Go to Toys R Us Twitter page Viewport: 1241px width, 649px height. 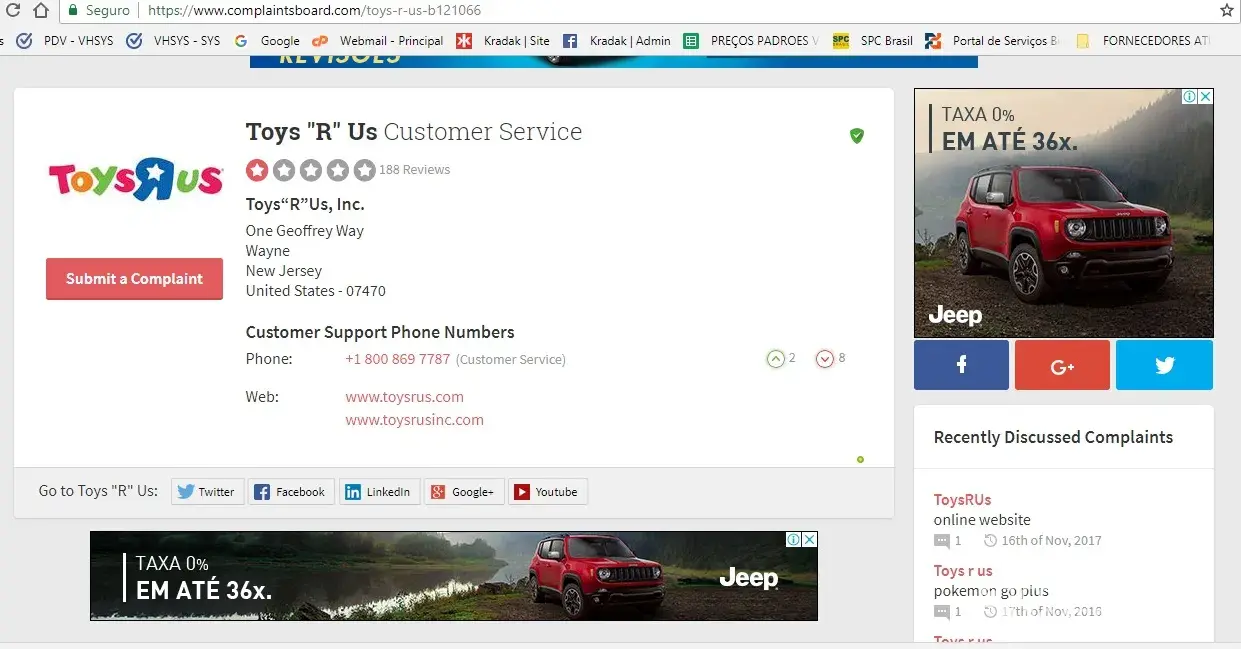208,492
